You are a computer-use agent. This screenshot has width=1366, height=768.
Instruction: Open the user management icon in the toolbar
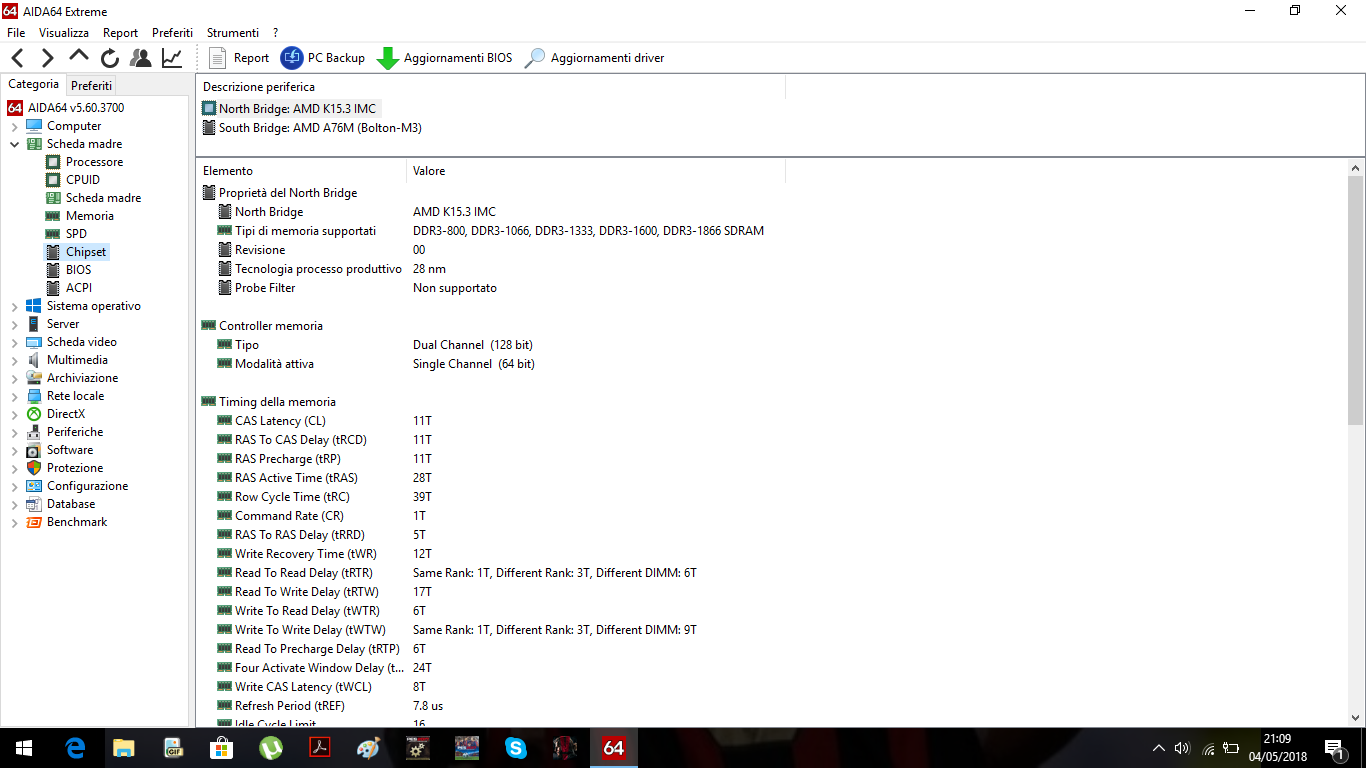(141, 58)
